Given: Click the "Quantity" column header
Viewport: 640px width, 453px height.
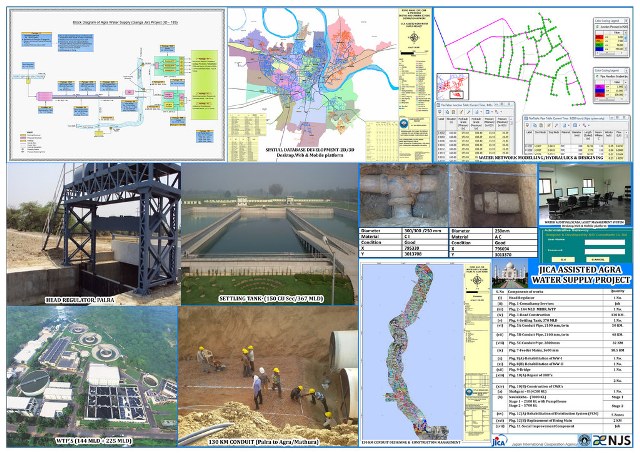Looking at the screenshot, I should tap(617, 292).
